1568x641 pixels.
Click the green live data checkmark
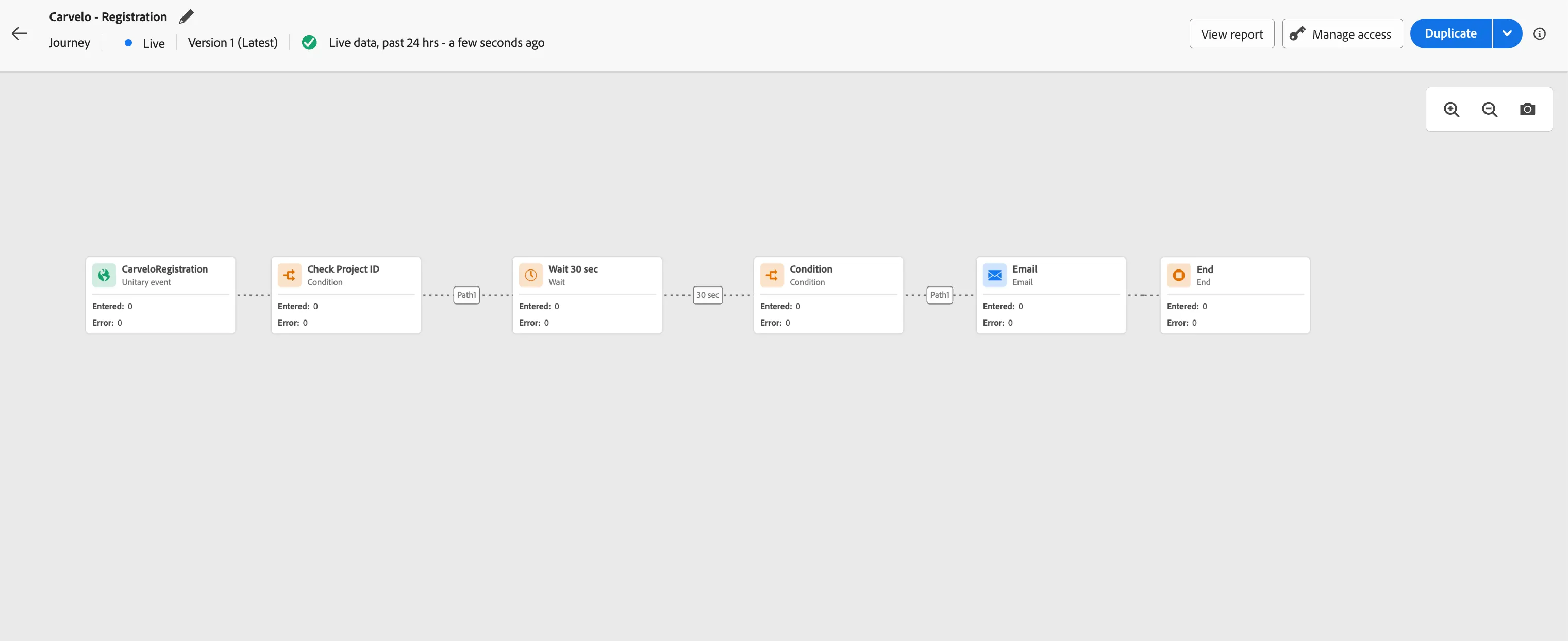(309, 43)
